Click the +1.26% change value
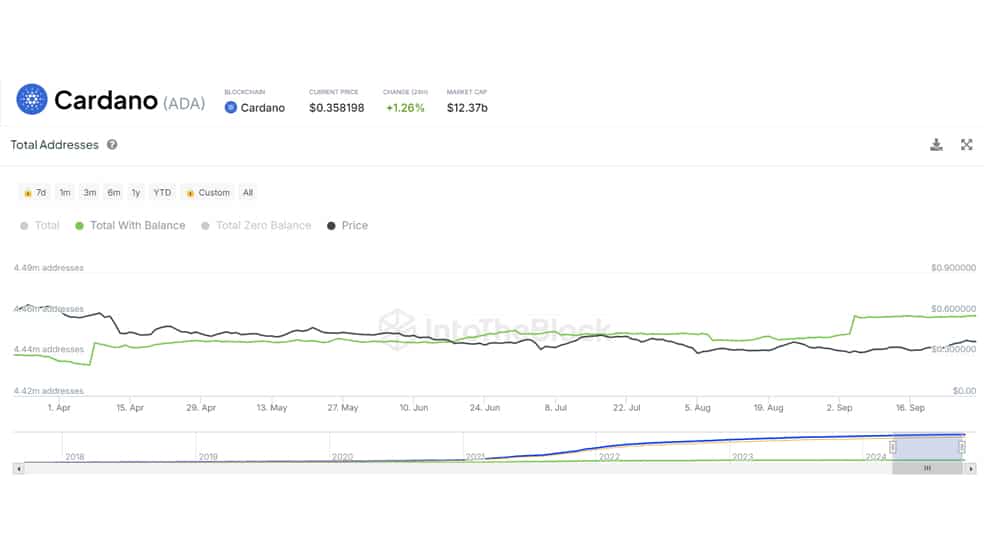 (405, 108)
